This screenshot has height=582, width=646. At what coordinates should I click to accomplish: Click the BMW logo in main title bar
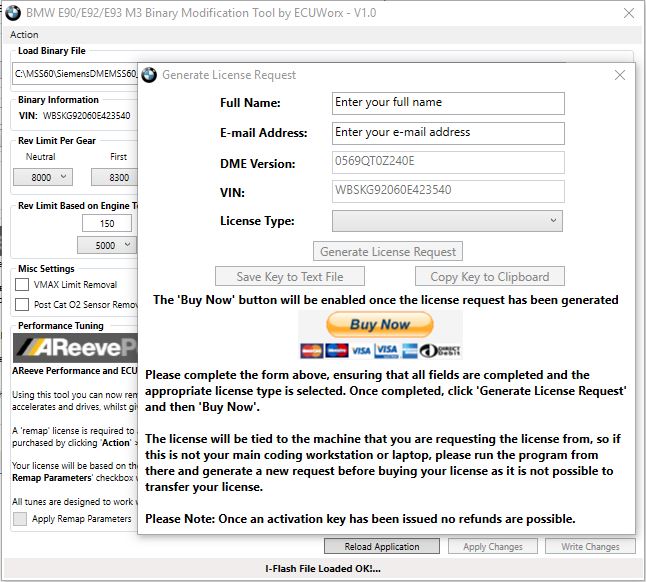(13, 13)
